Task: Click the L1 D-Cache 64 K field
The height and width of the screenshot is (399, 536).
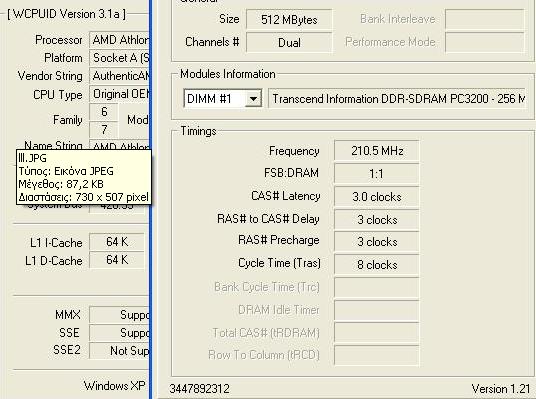Action: point(117,260)
